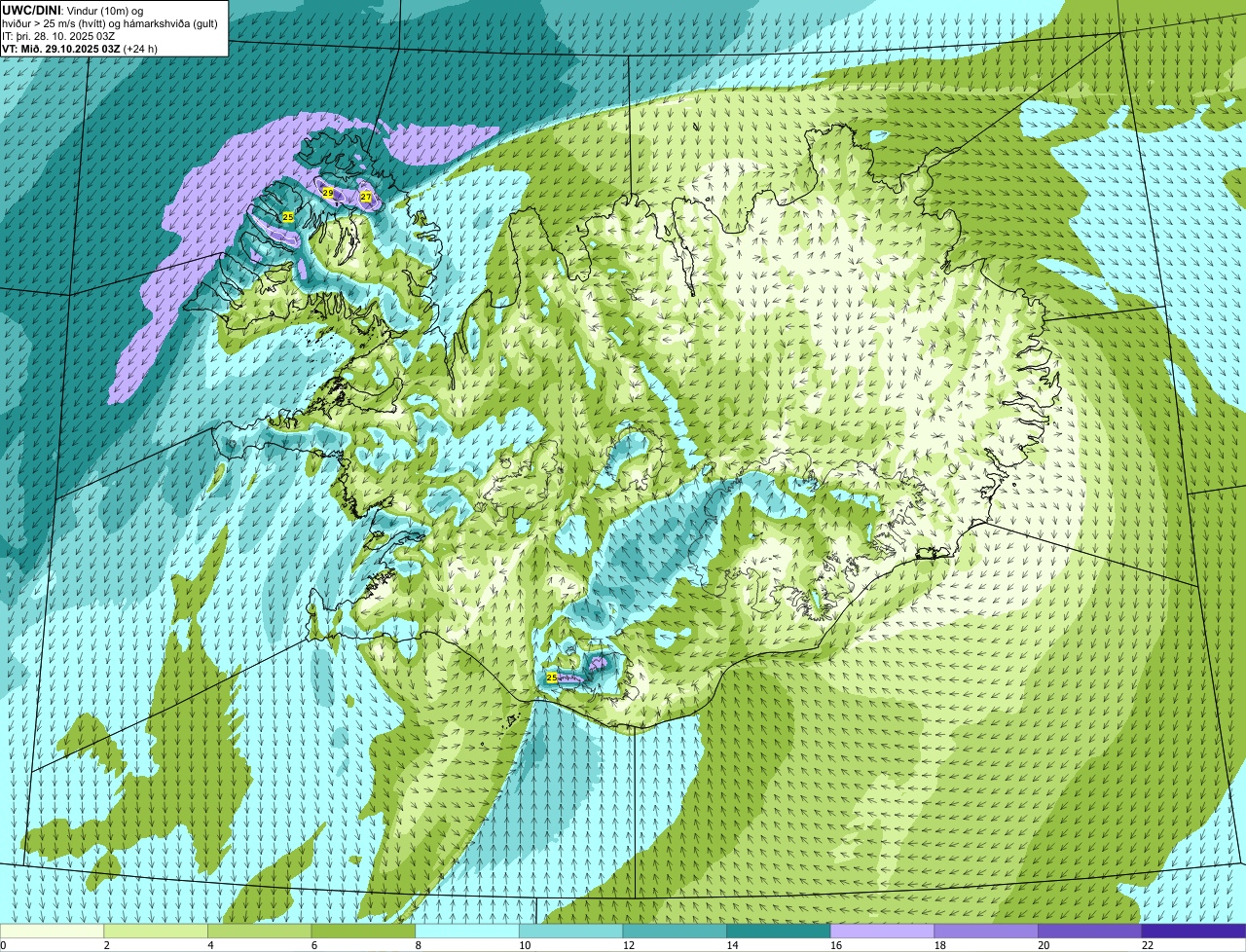This screenshot has width=1246, height=952.
Task: Click the 2–4 m/s light yellow-green legend swatch
Action: 156,931
